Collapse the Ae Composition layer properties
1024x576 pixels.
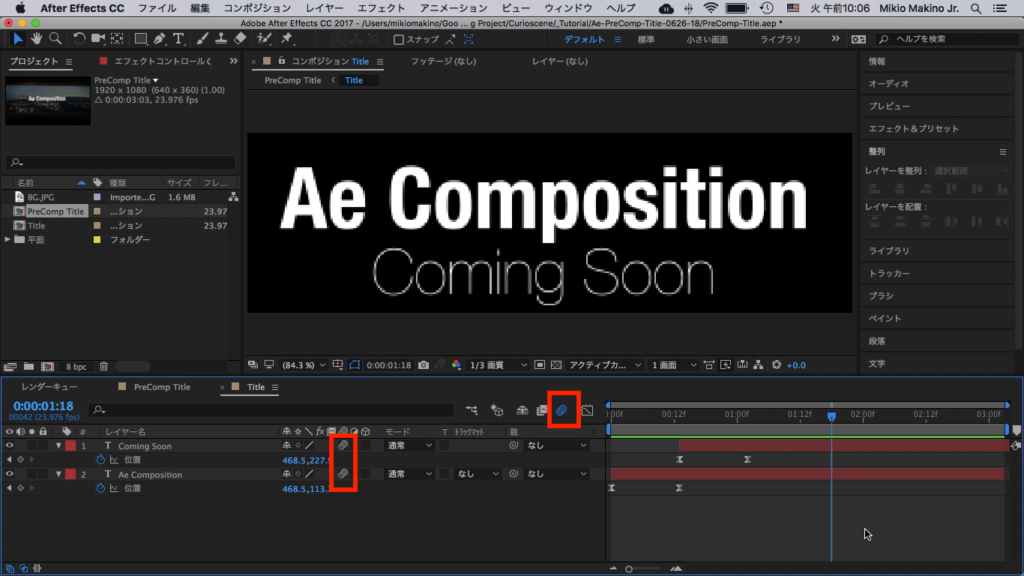59,474
